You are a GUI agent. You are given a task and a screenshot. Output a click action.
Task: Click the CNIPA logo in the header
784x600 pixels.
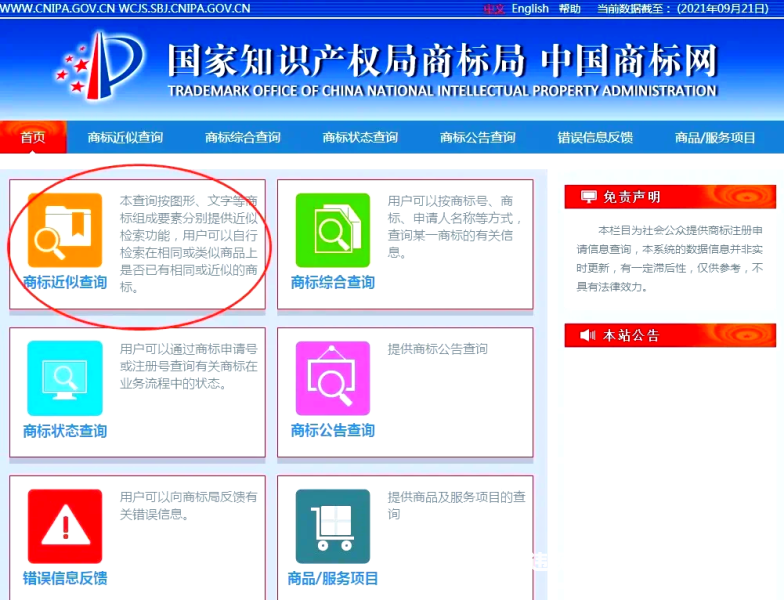point(100,66)
